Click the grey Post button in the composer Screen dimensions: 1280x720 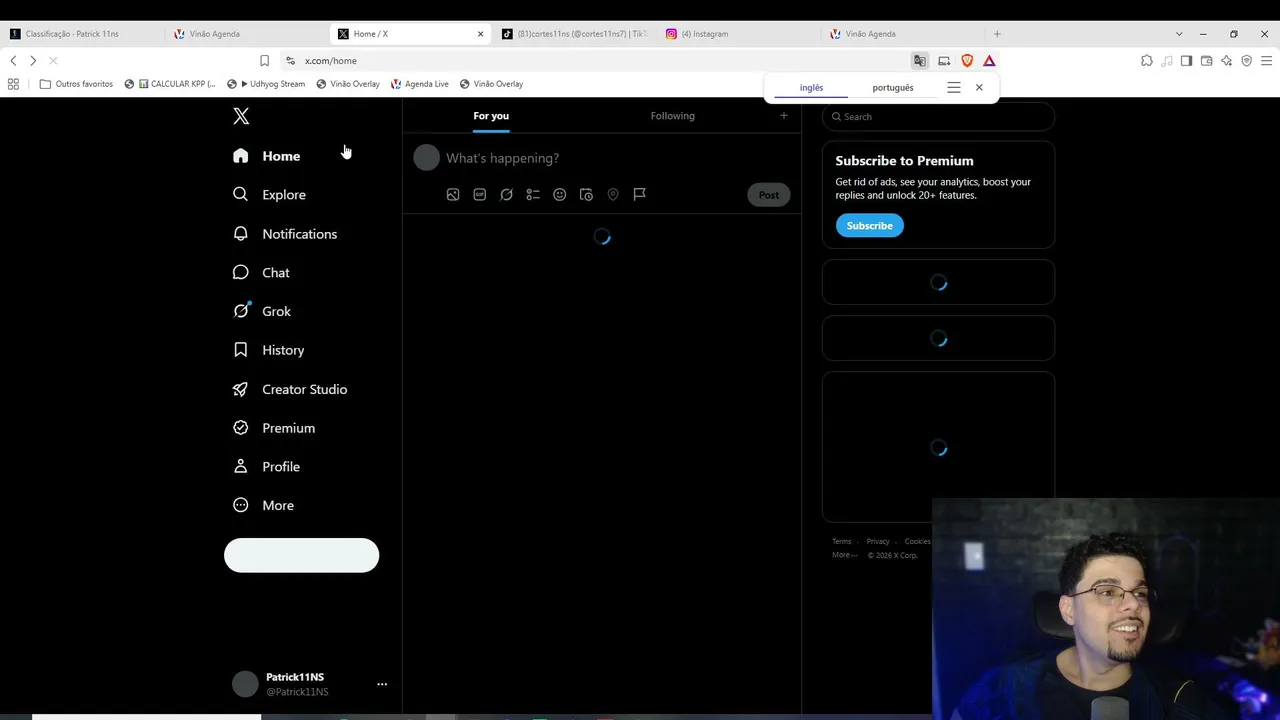(768, 195)
